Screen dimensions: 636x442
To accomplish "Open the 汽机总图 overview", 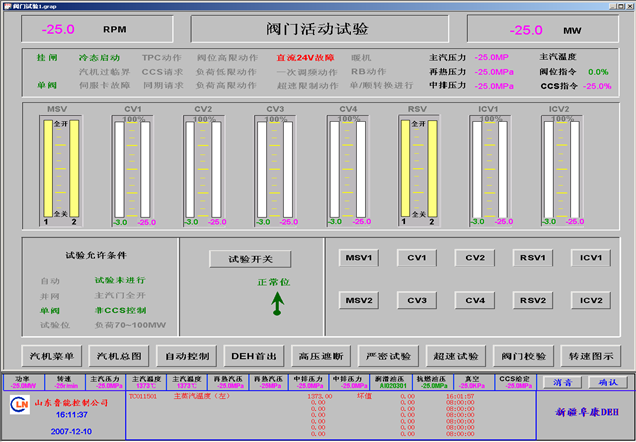I will (119, 356).
